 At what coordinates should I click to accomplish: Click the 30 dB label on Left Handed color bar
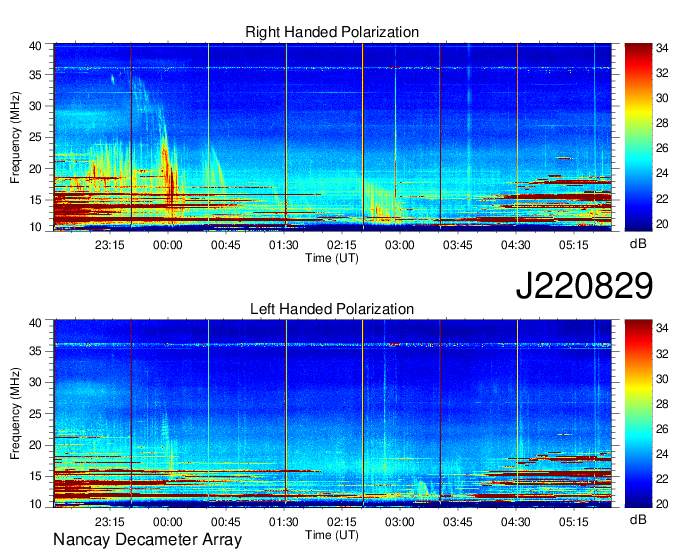(662, 379)
